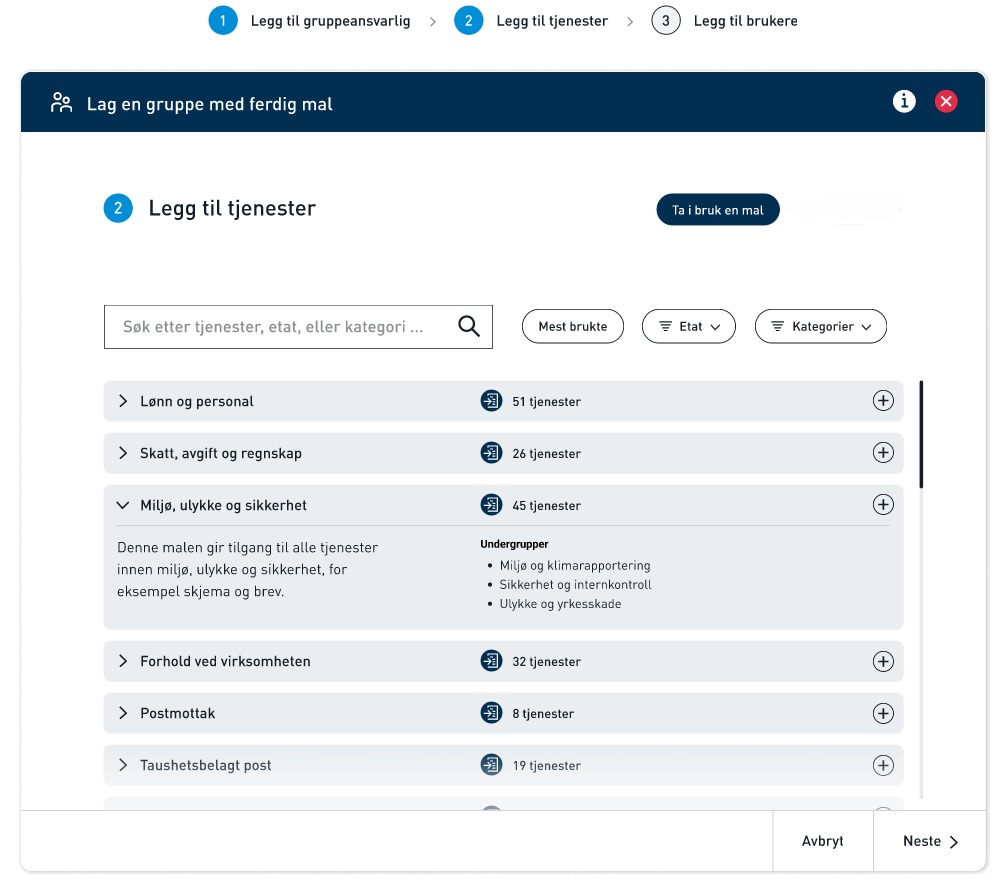Click plus icon for Miljø, ulykke og sikkerhet
The image size is (1005, 892).
(883, 505)
